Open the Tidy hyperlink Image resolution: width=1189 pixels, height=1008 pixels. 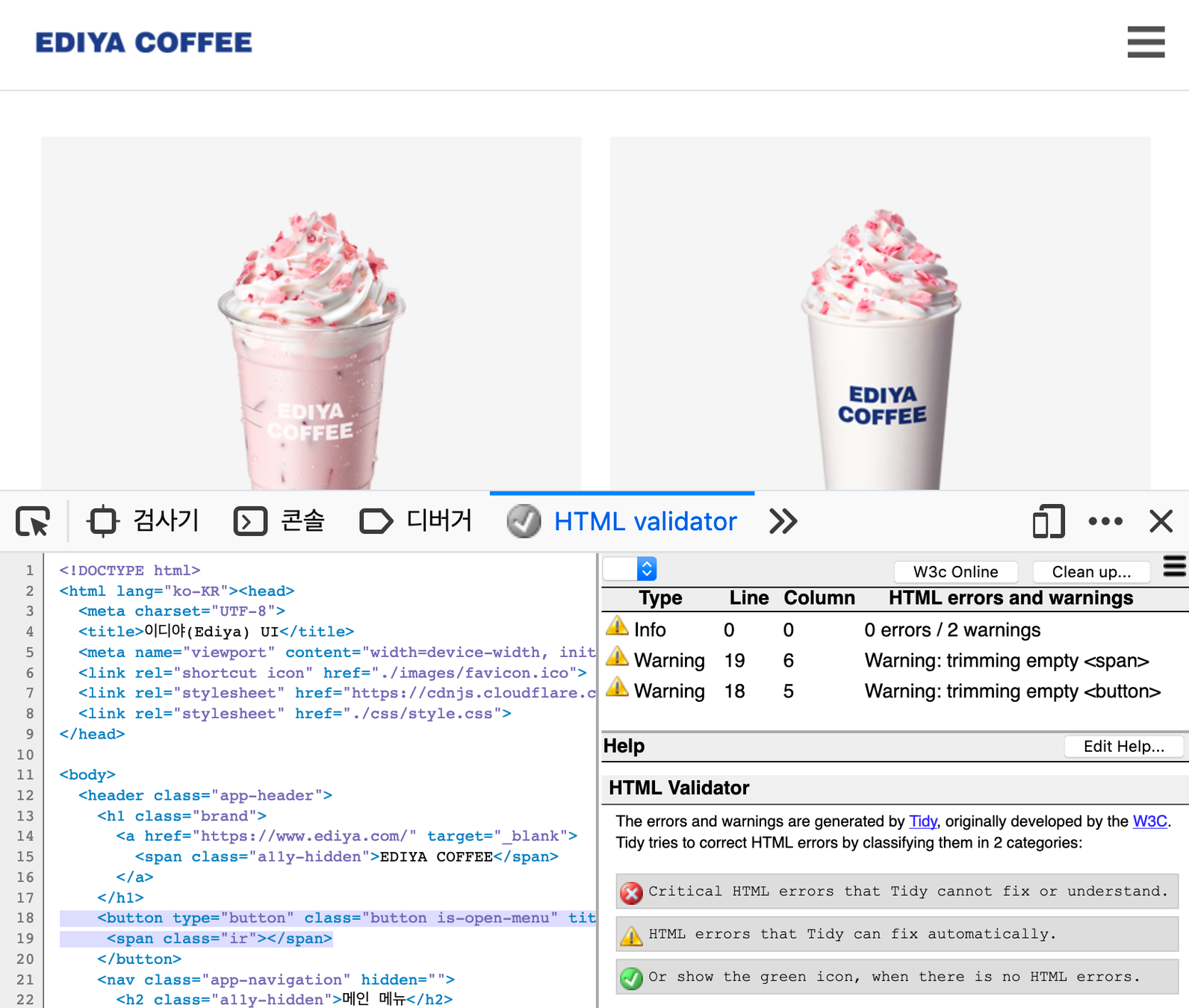(922, 821)
